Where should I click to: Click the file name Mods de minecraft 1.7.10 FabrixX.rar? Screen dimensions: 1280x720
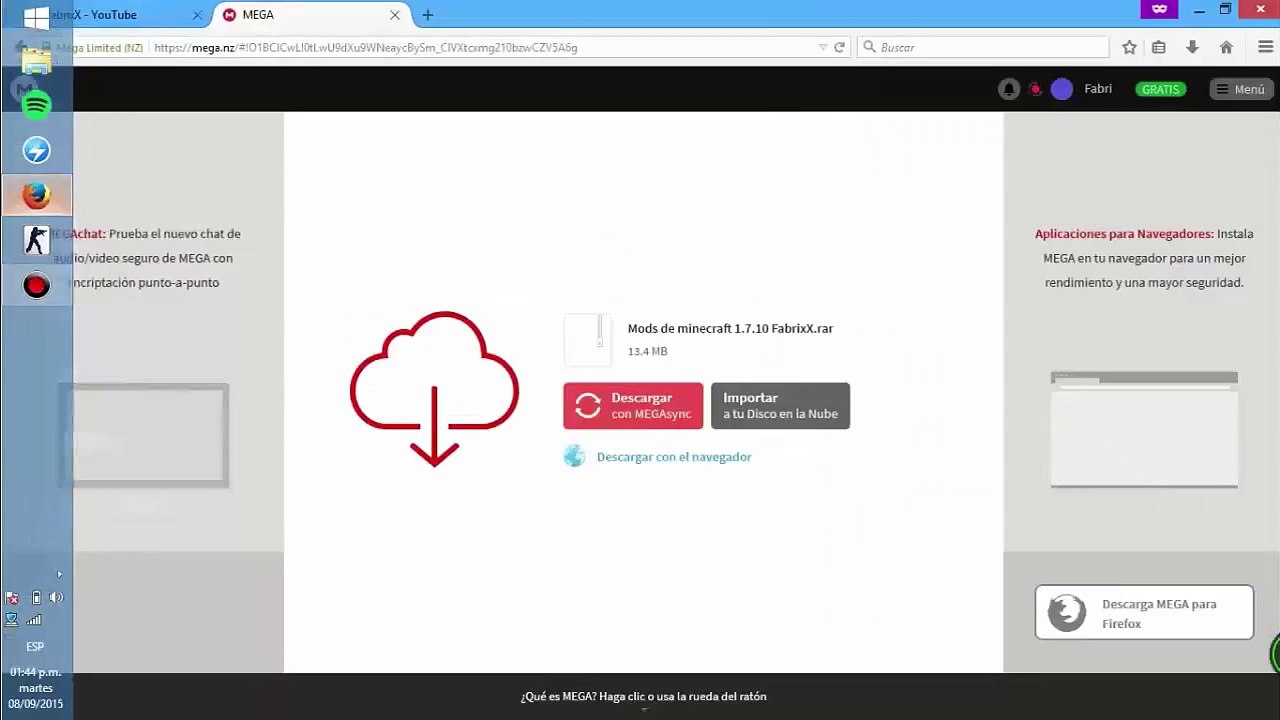click(x=730, y=328)
